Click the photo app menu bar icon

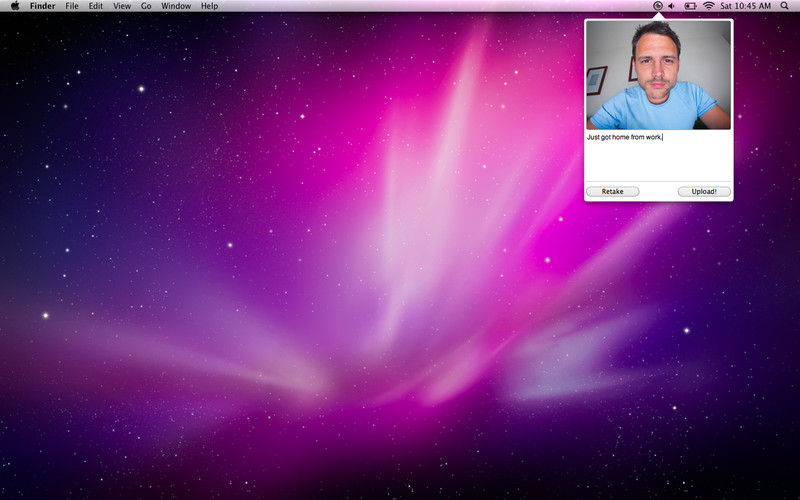(x=657, y=6)
